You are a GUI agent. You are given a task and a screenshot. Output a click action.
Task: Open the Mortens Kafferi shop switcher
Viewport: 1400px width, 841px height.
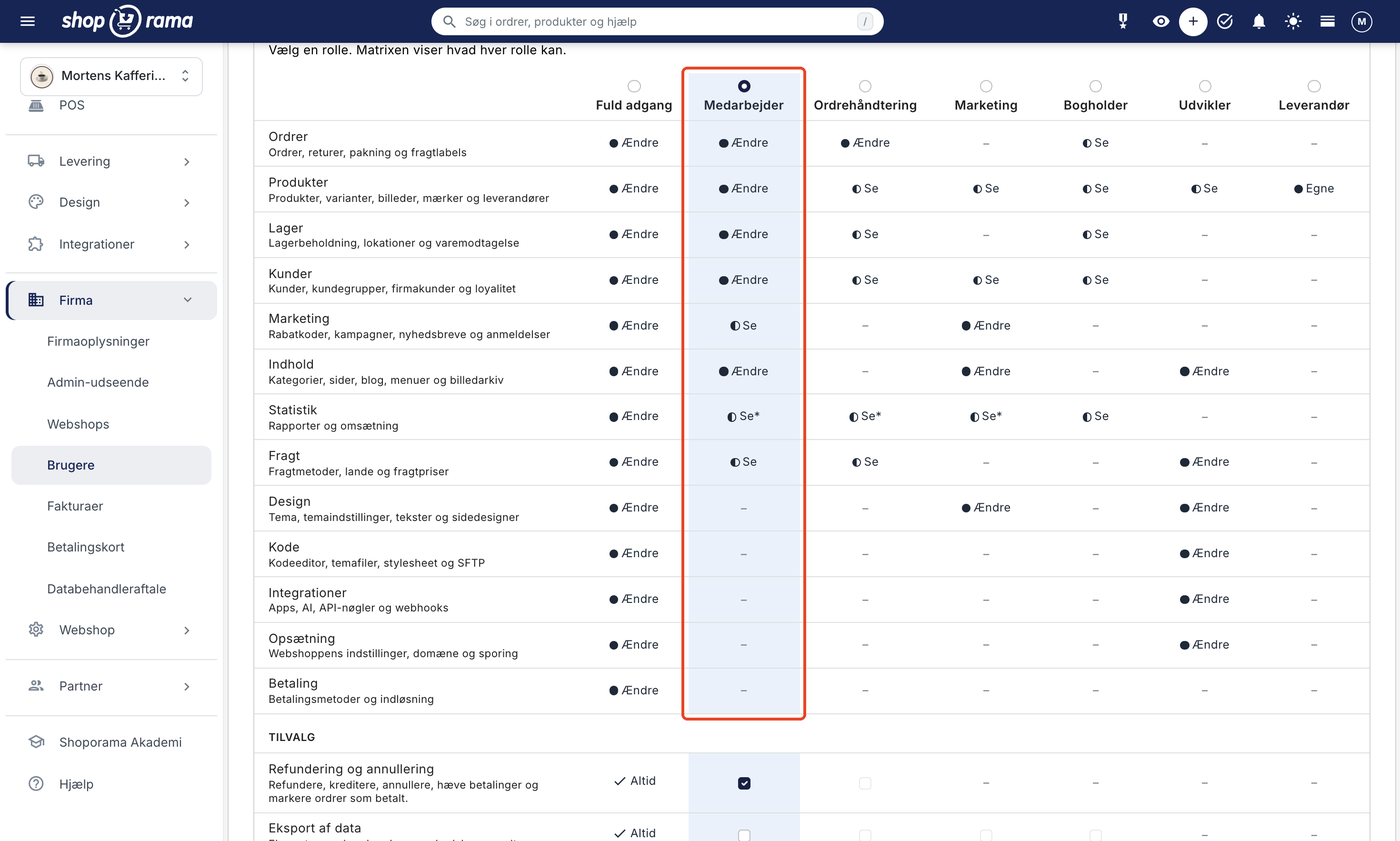111,76
